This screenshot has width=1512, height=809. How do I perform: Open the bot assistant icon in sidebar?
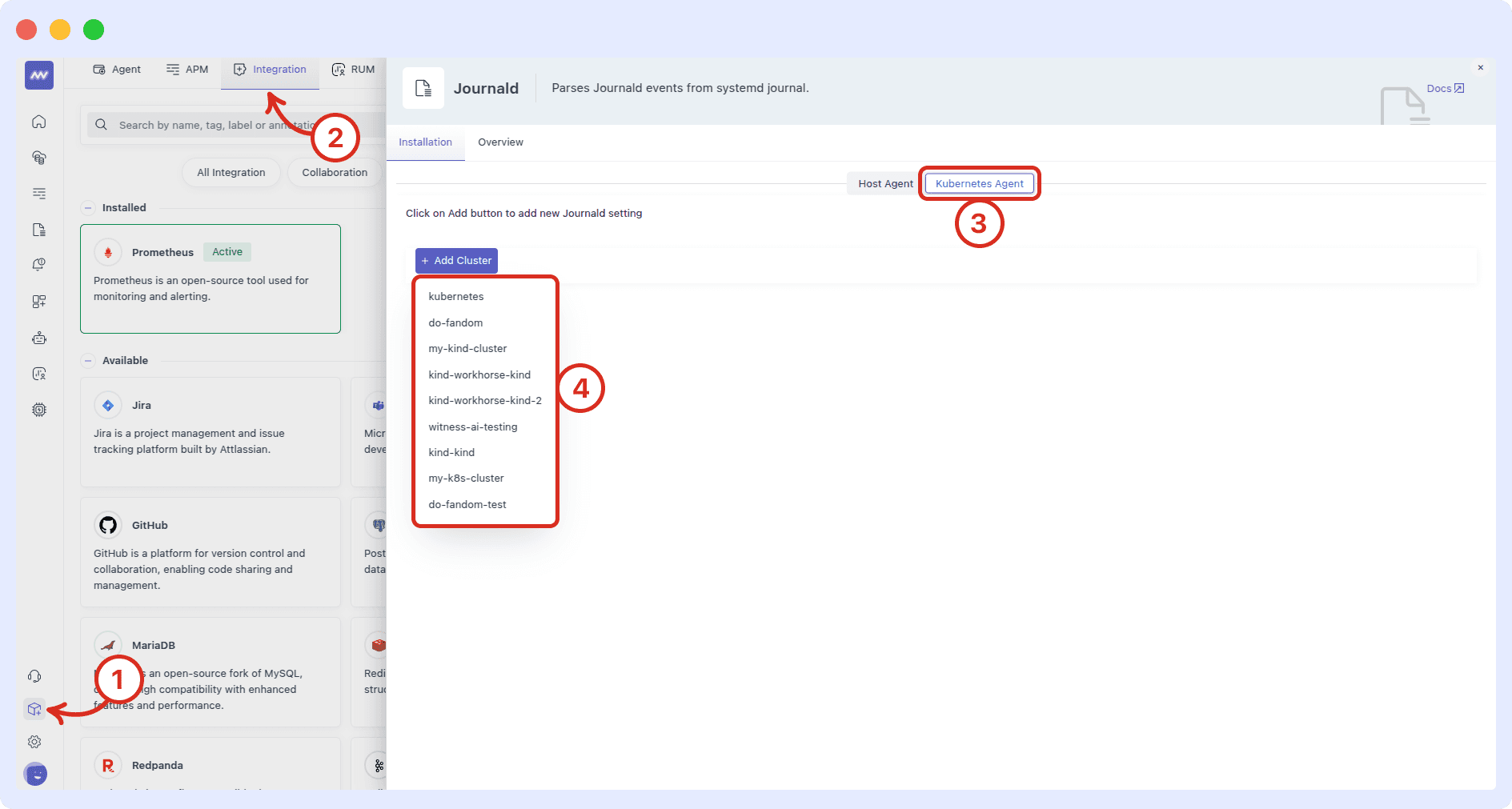pyautogui.click(x=38, y=337)
